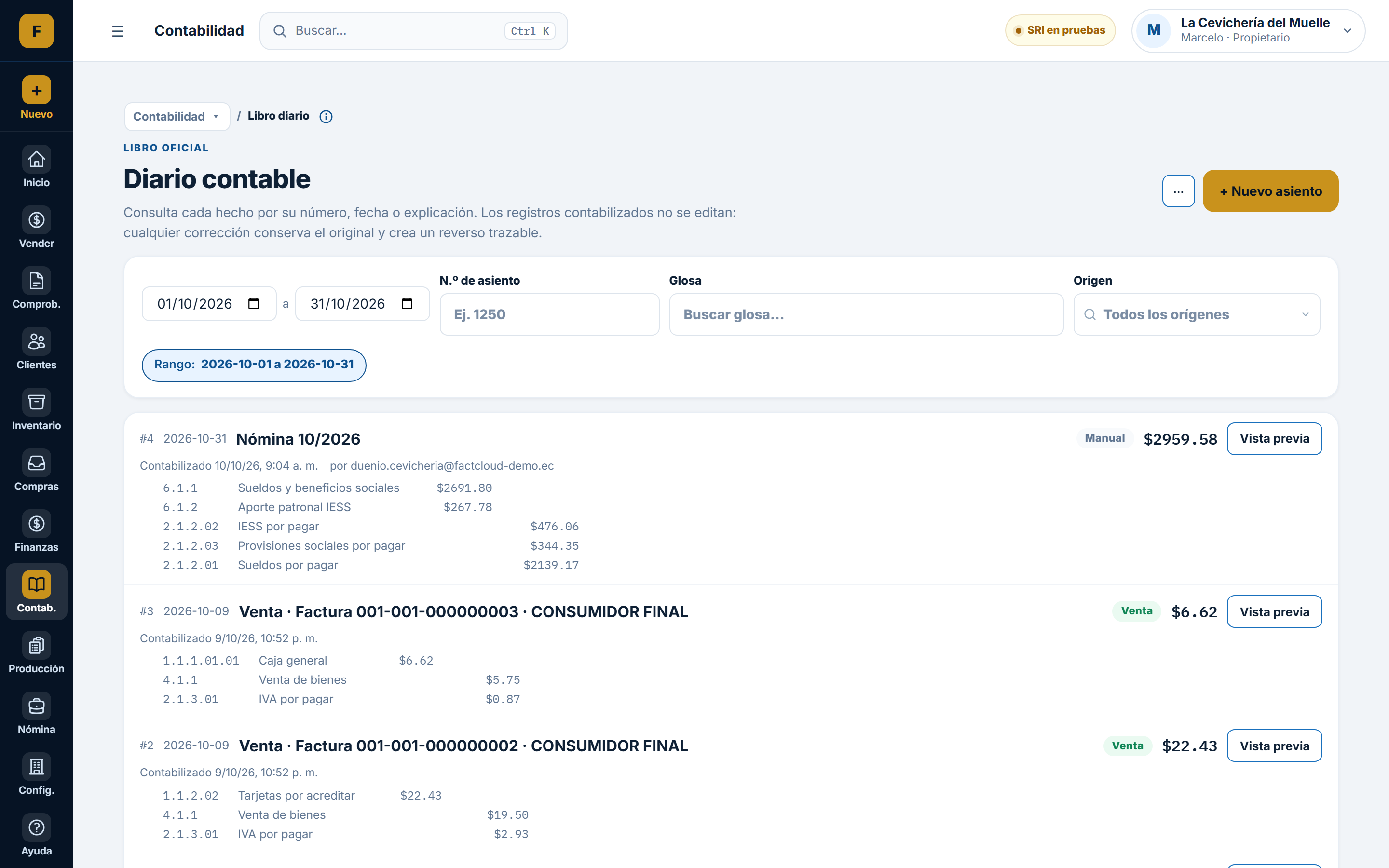The height and width of the screenshot is (868, 1389).
Task: Click the start date field 01/10/2026
Action: [209, 304]
